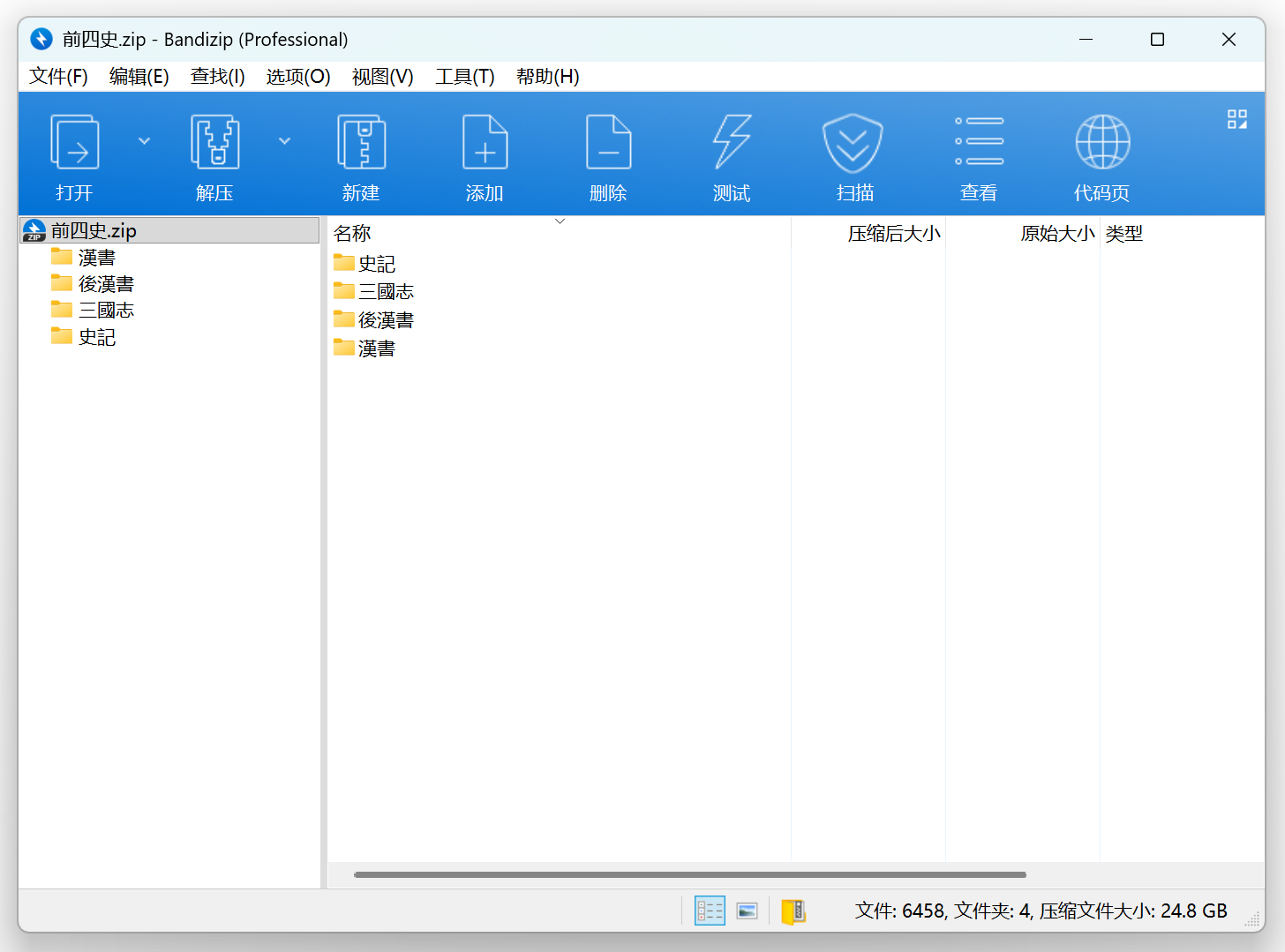Screen dimensions: 1285x952
Task: Open the 文件(F) menu
Action: [58, 77]
